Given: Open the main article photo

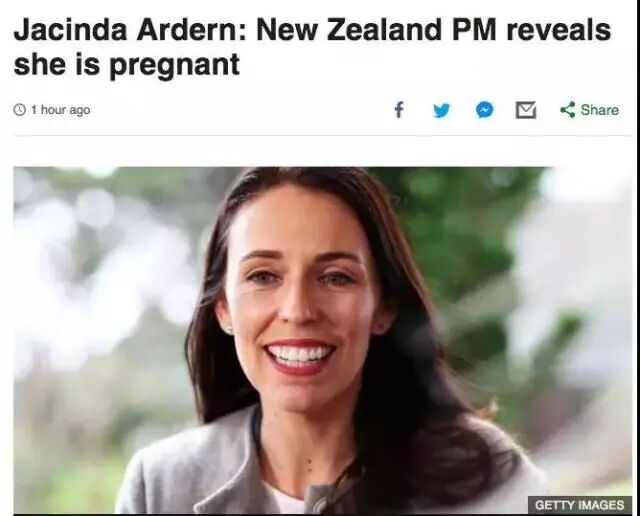Looking at the screenshot, I should [x=322, y=340].
